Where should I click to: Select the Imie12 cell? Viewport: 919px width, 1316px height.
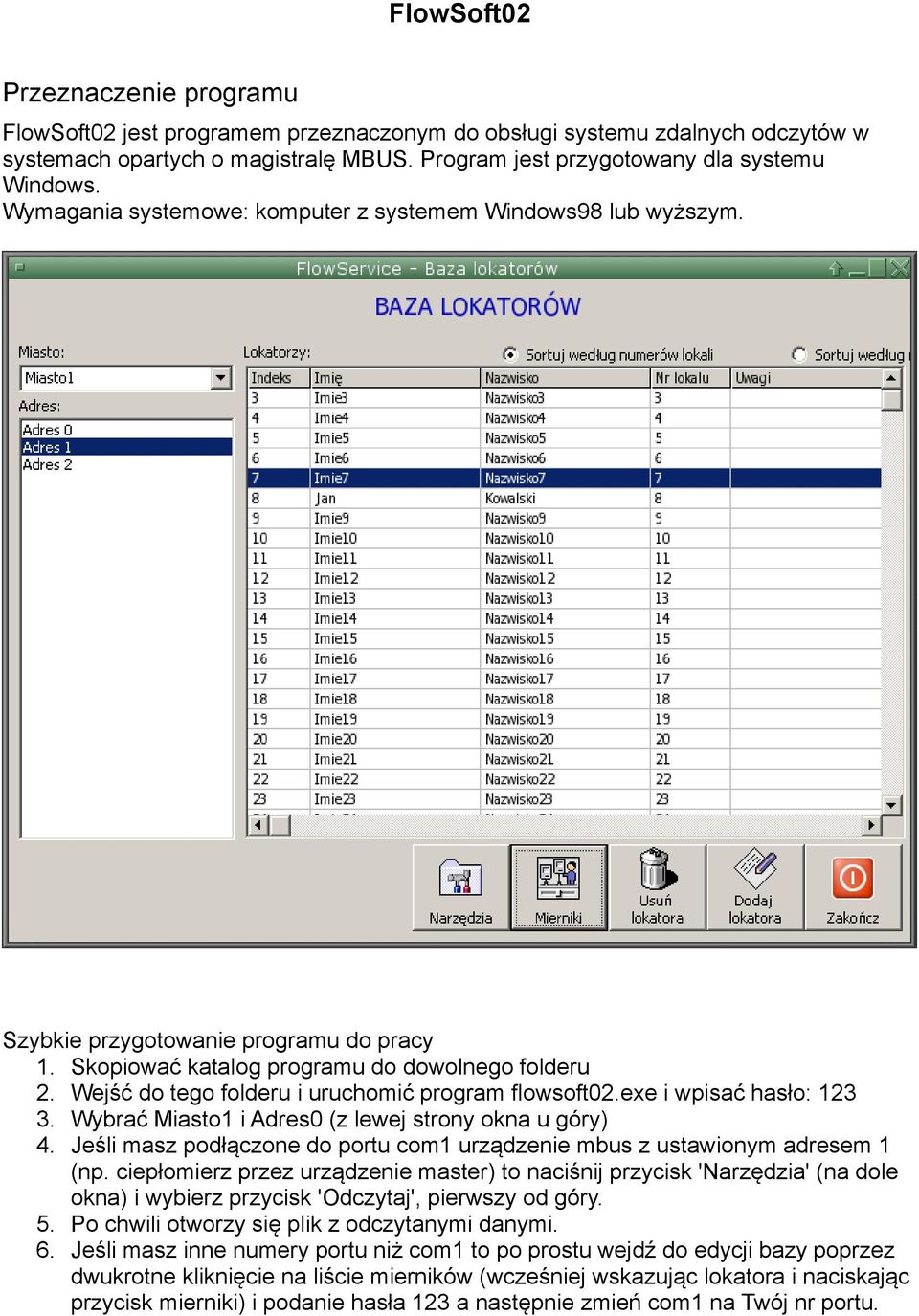pyautogui.click(x=394, y=578)
